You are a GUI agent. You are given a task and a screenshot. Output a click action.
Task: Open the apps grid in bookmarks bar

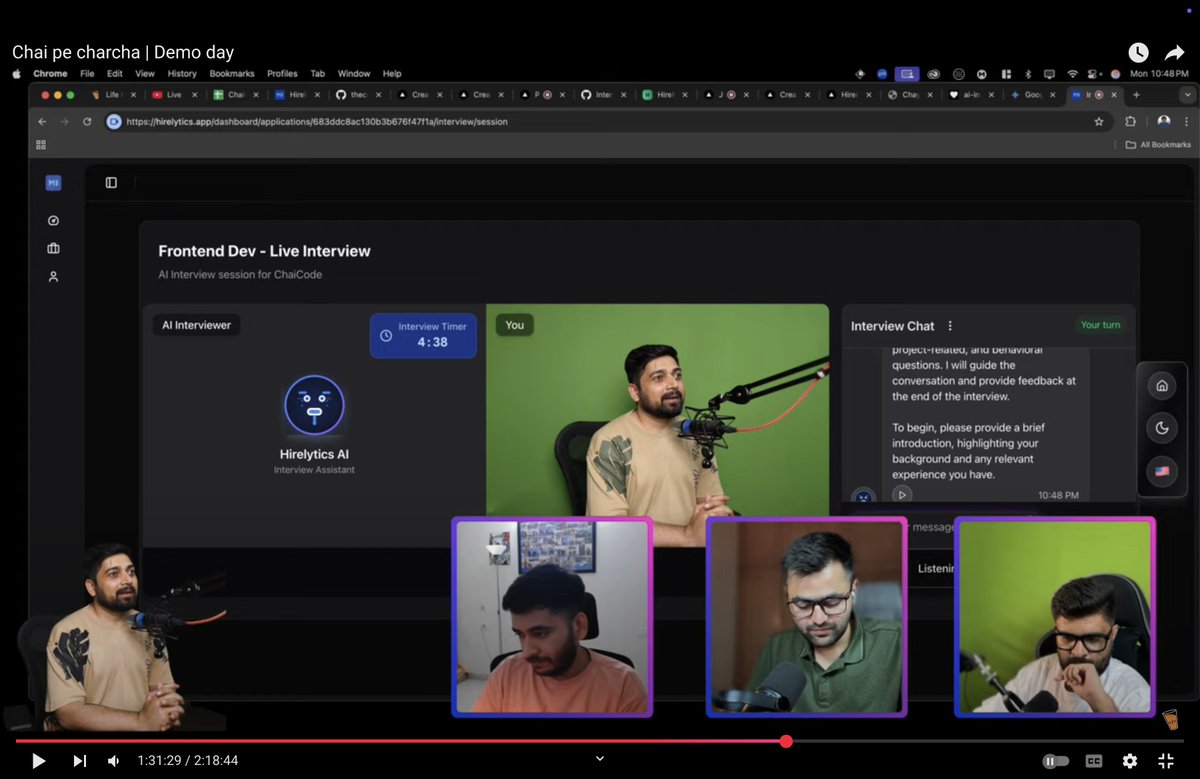[41, 145]
